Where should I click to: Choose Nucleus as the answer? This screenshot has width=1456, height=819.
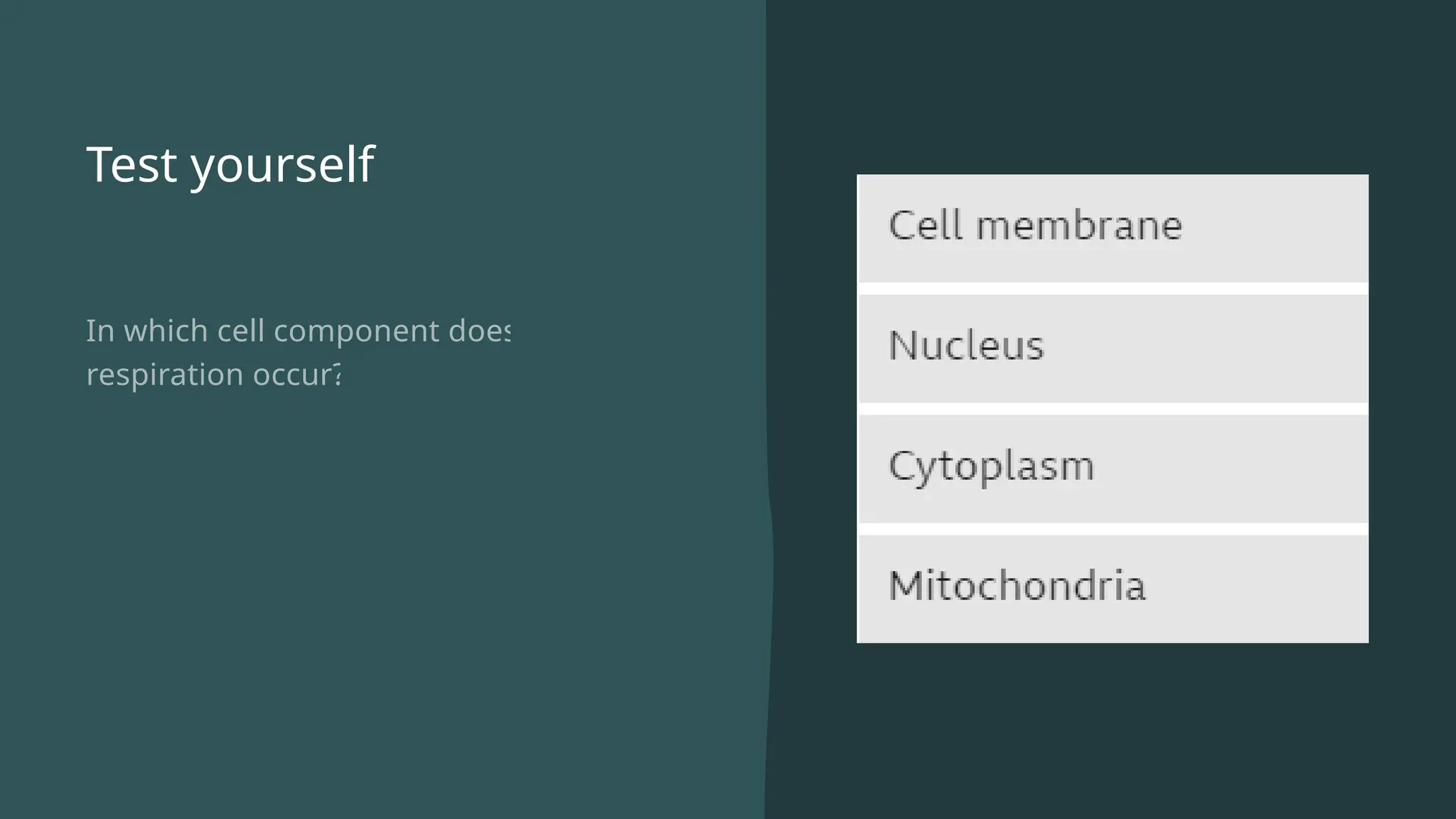[x=1112, y=348]
